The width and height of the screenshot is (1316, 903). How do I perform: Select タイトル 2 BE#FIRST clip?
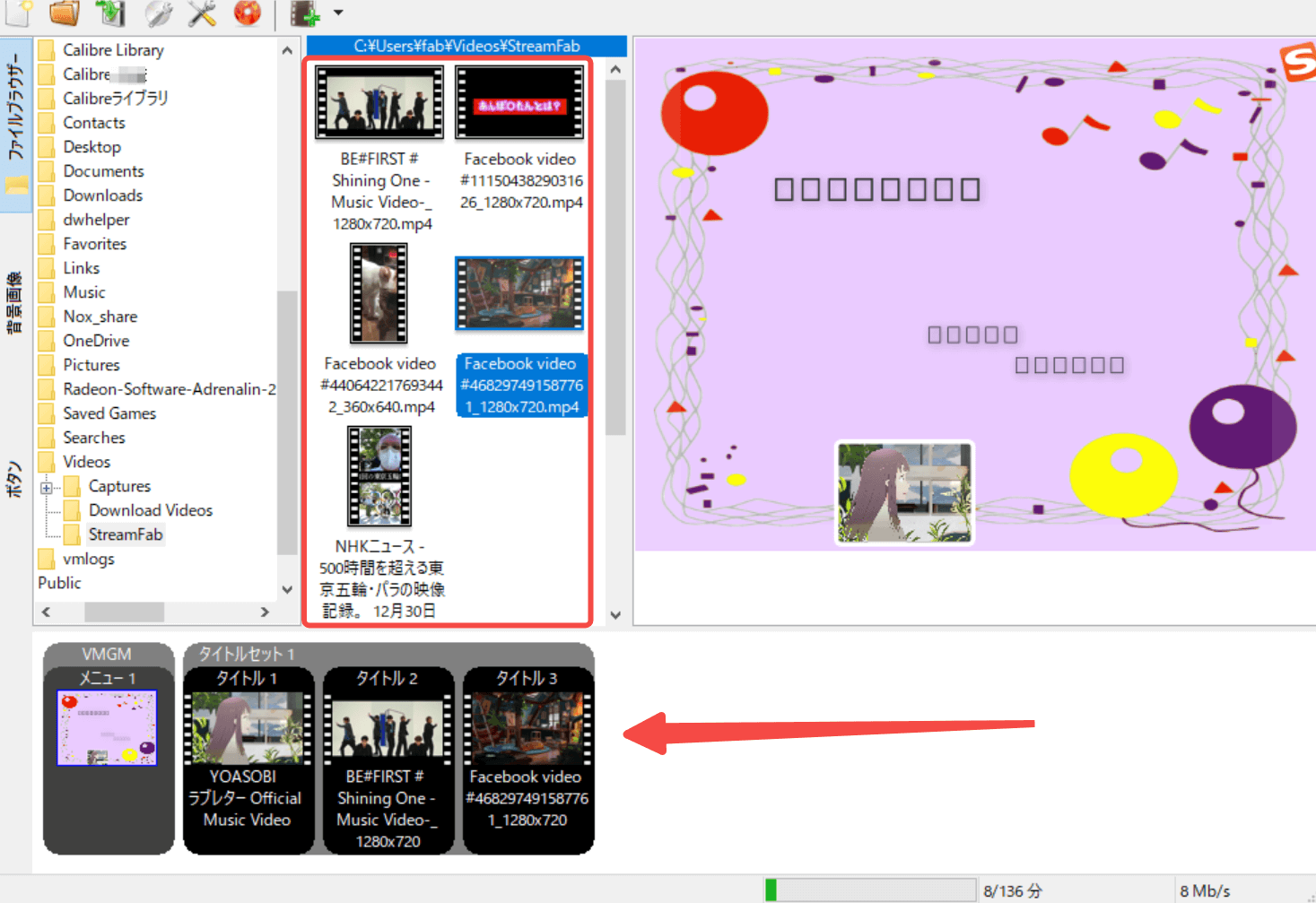click(388, 760)
